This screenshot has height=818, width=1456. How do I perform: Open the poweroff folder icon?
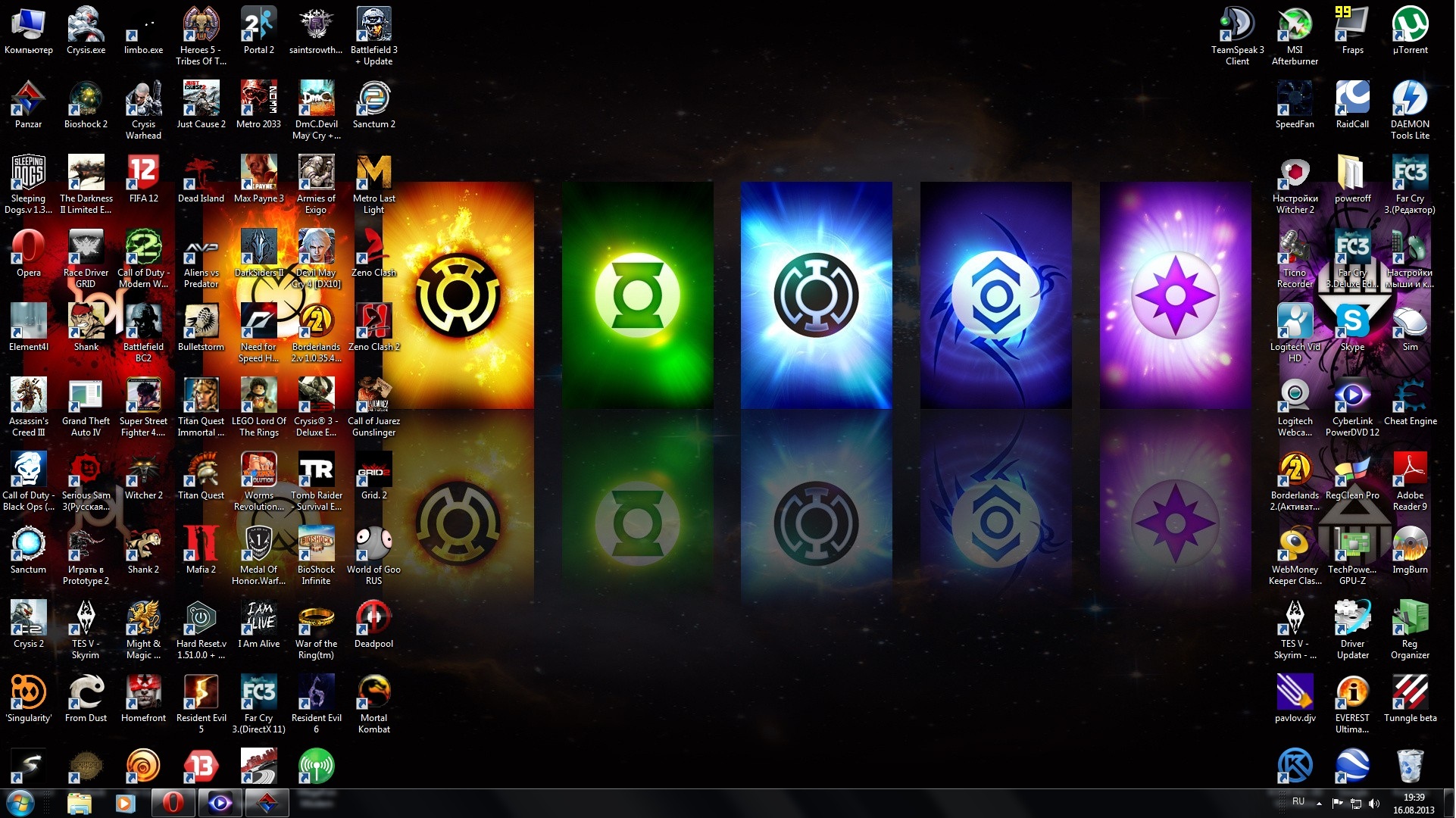click(x=1352, y=180)
